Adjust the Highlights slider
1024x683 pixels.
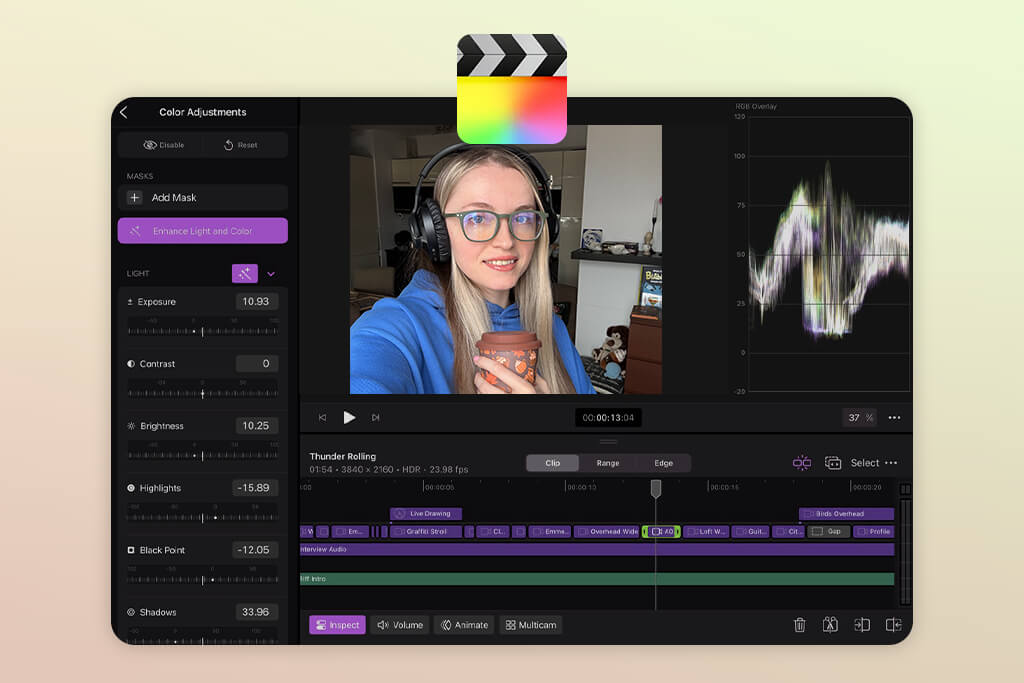click(202, 517)
